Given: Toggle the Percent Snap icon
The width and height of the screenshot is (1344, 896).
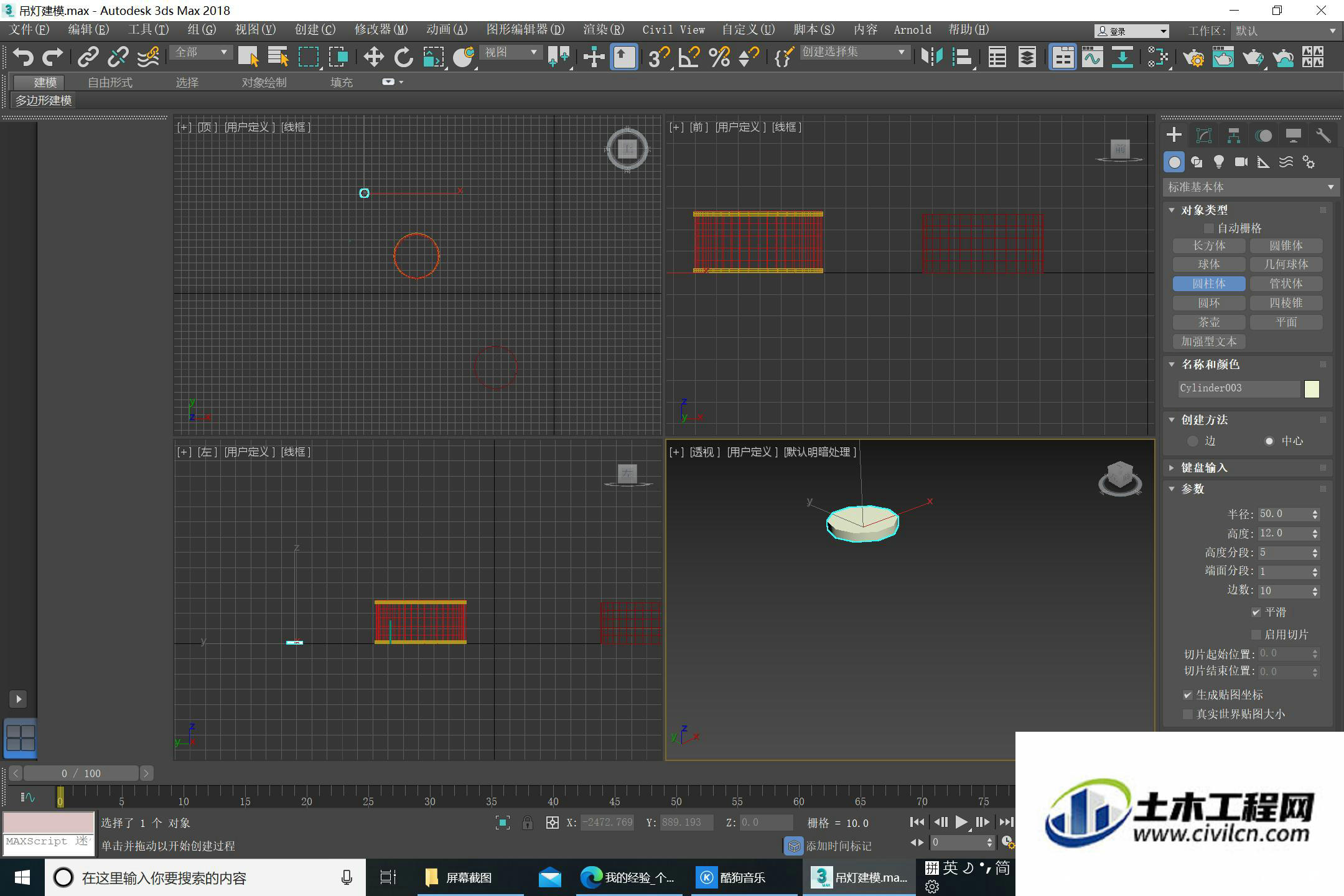Looking at the screenshot, I should [x=719, y=57].
